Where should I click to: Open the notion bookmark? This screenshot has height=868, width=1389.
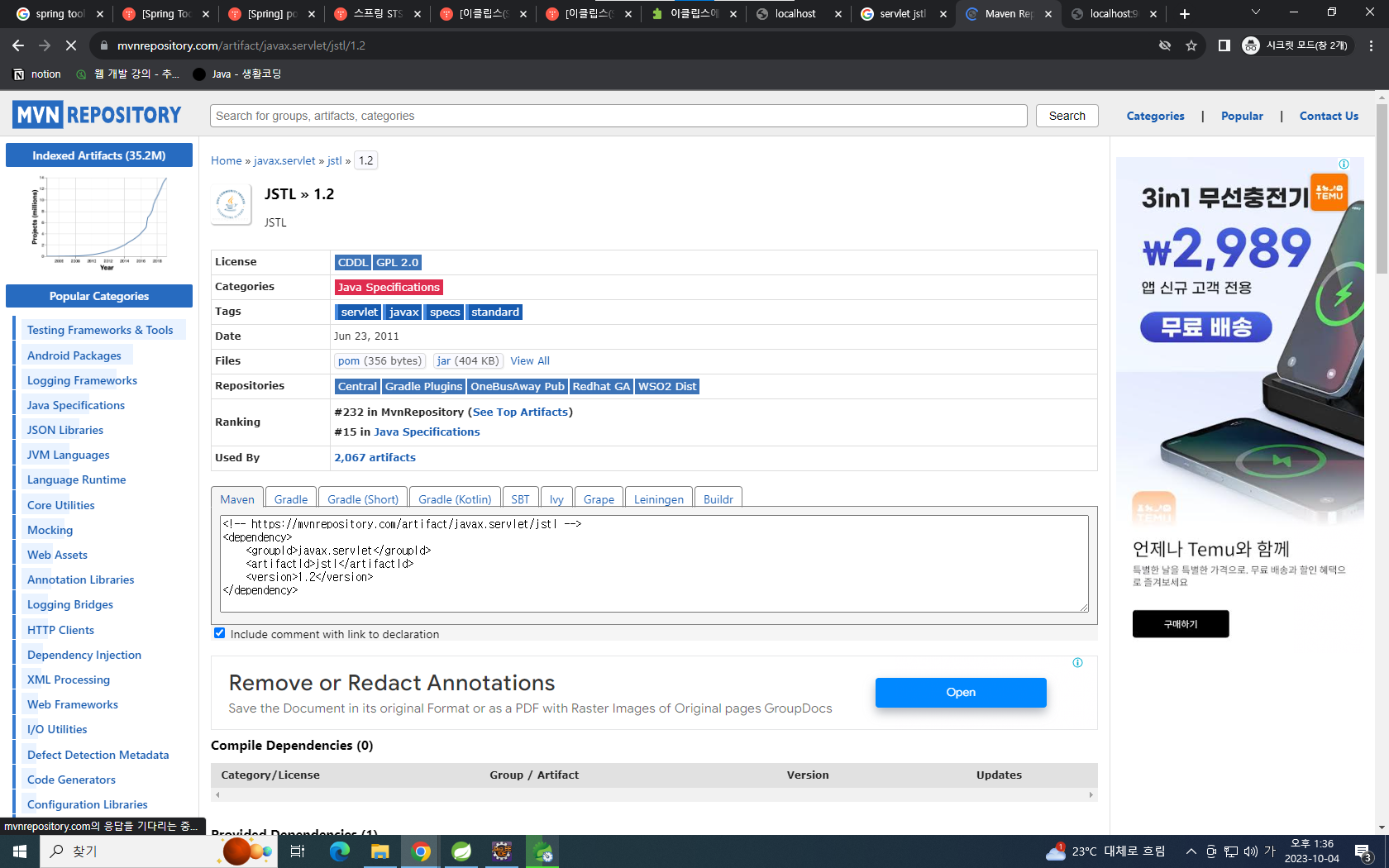coord(37,74)
